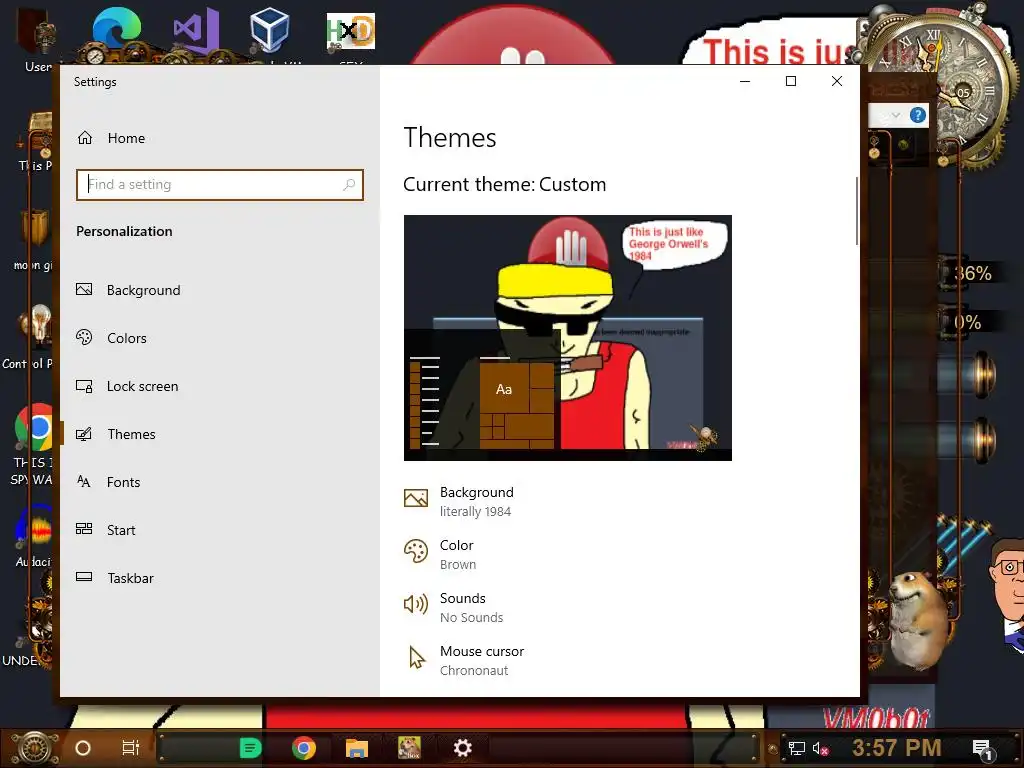
Task: Minimize the Settings window
Action: (x=745, y=81)
